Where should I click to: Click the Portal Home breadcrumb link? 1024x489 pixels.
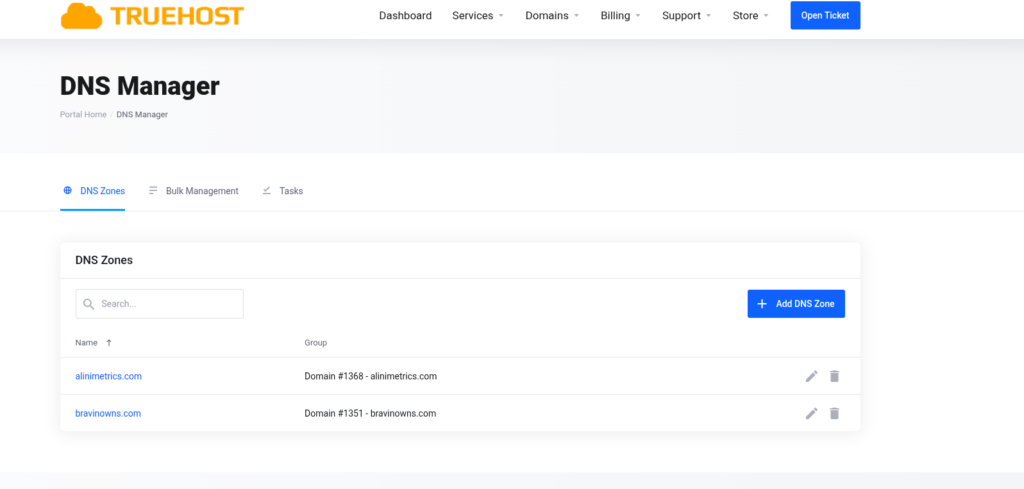coord(83,115)
